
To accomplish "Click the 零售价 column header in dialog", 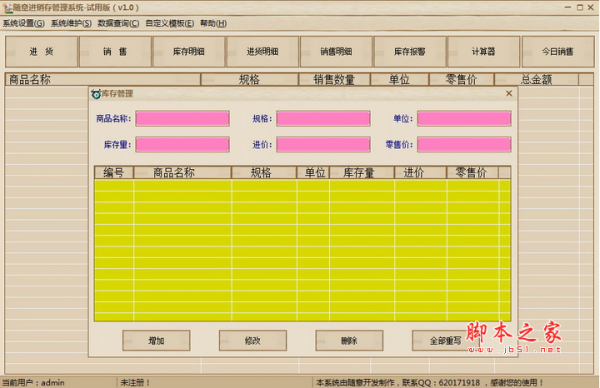I will (x=473, y=173).
